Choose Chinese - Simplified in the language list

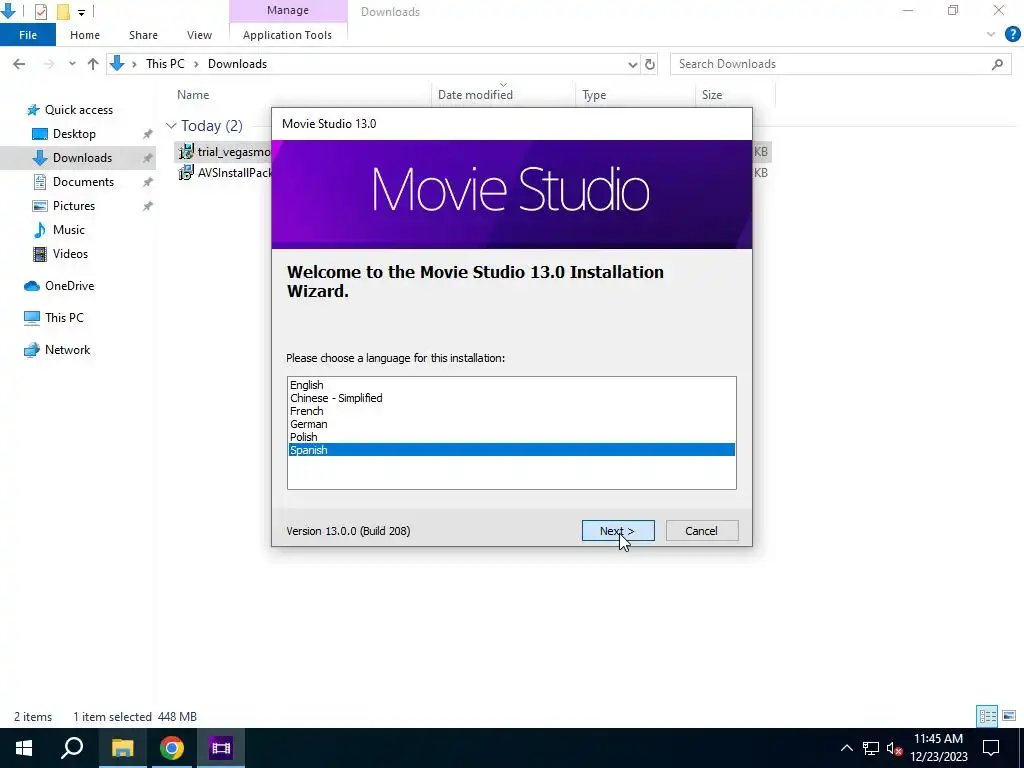(x=511, y=398)
